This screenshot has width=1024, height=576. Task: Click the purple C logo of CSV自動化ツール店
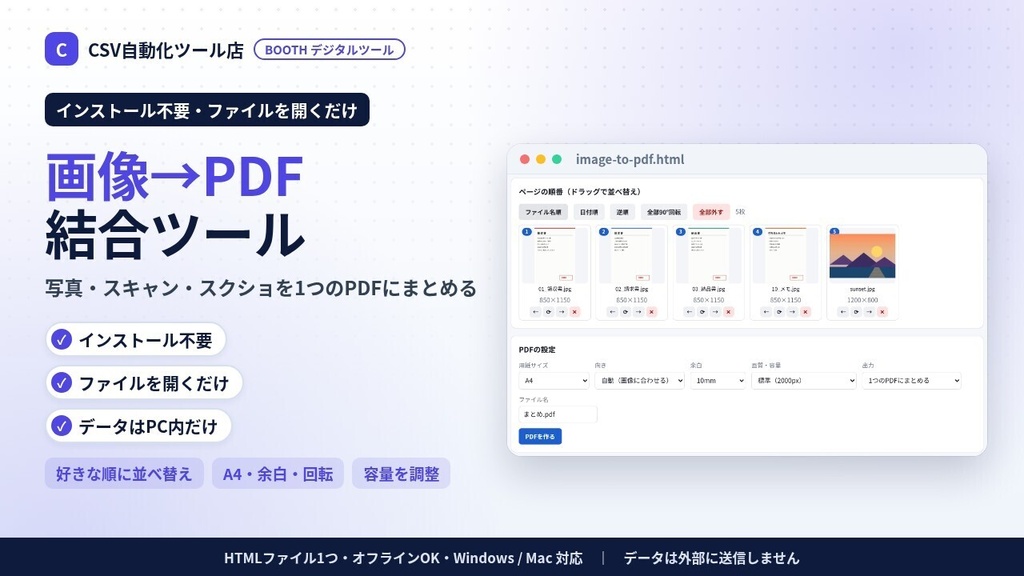pos(61,49)
